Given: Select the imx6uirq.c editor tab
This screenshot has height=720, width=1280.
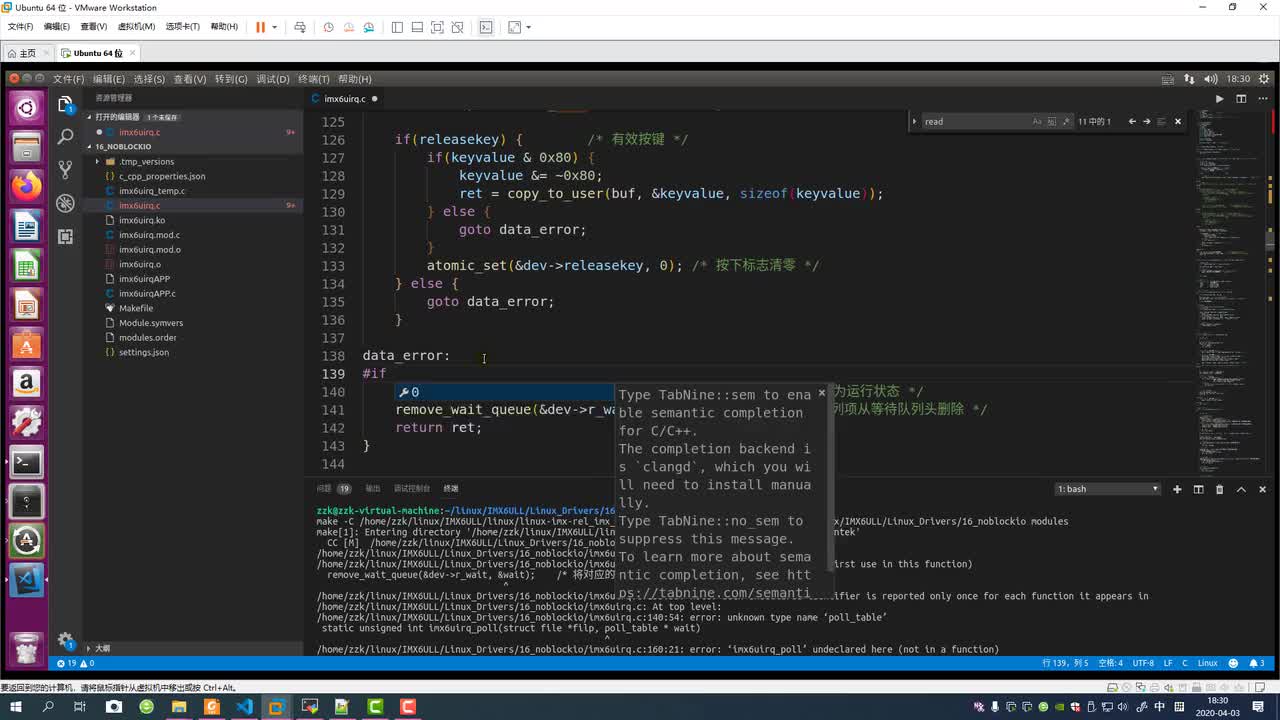Looking at the screenshot, I should pyautogui.click(x=345, y=99).
